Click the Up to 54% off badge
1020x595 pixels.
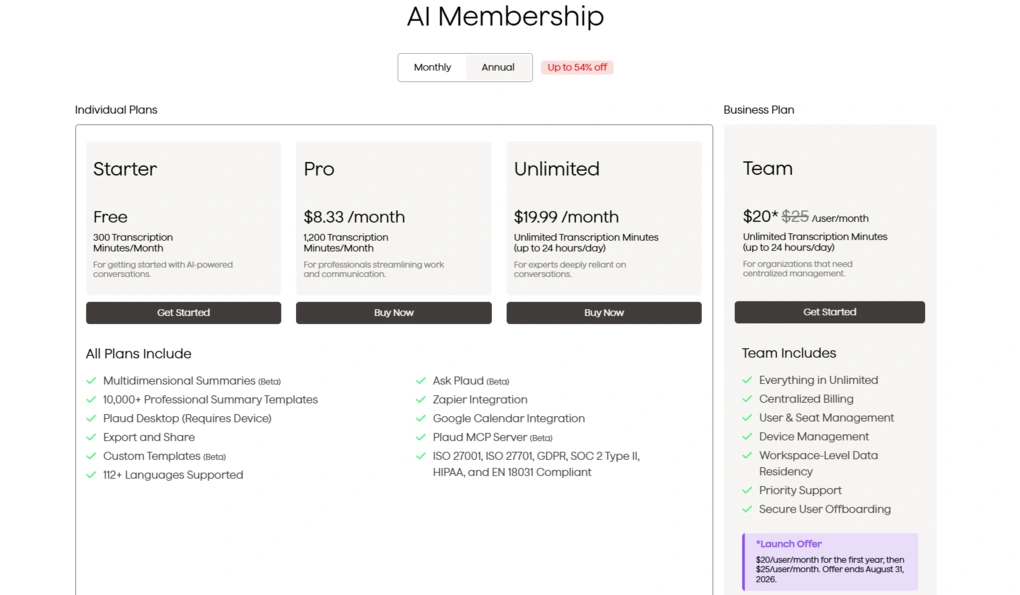point(576,67)
